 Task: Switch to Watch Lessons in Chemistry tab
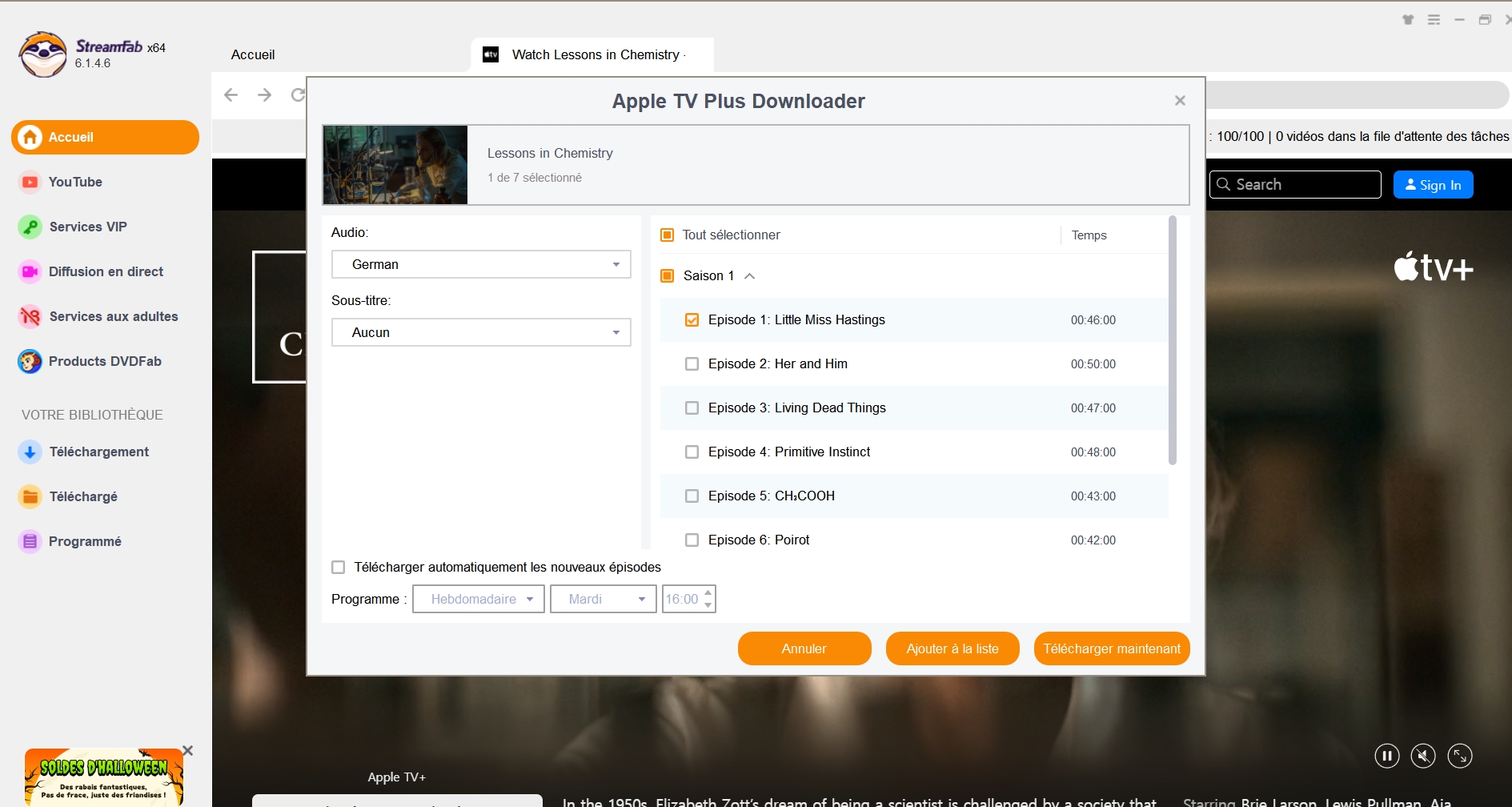592,54
